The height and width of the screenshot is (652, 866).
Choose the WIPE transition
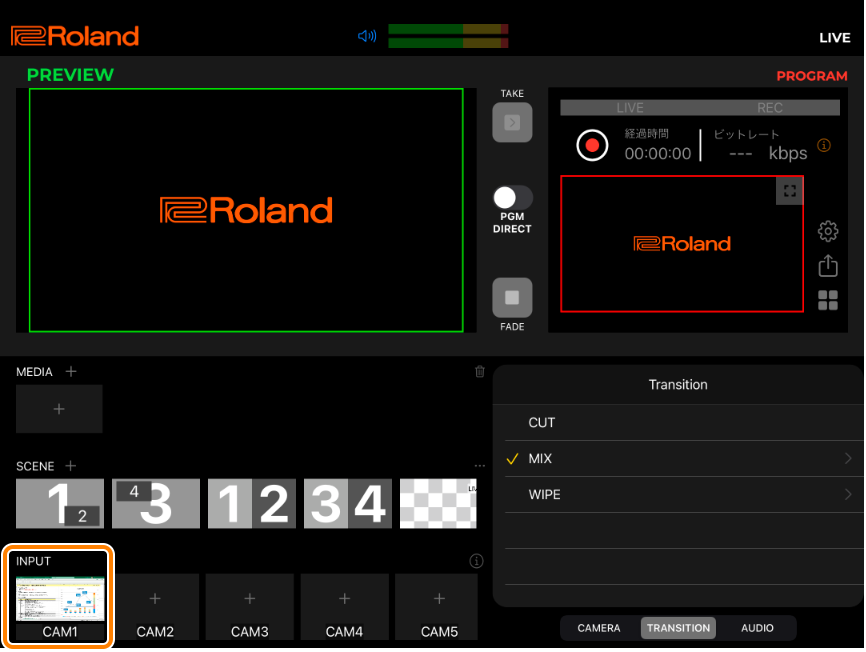click(678, 495)
